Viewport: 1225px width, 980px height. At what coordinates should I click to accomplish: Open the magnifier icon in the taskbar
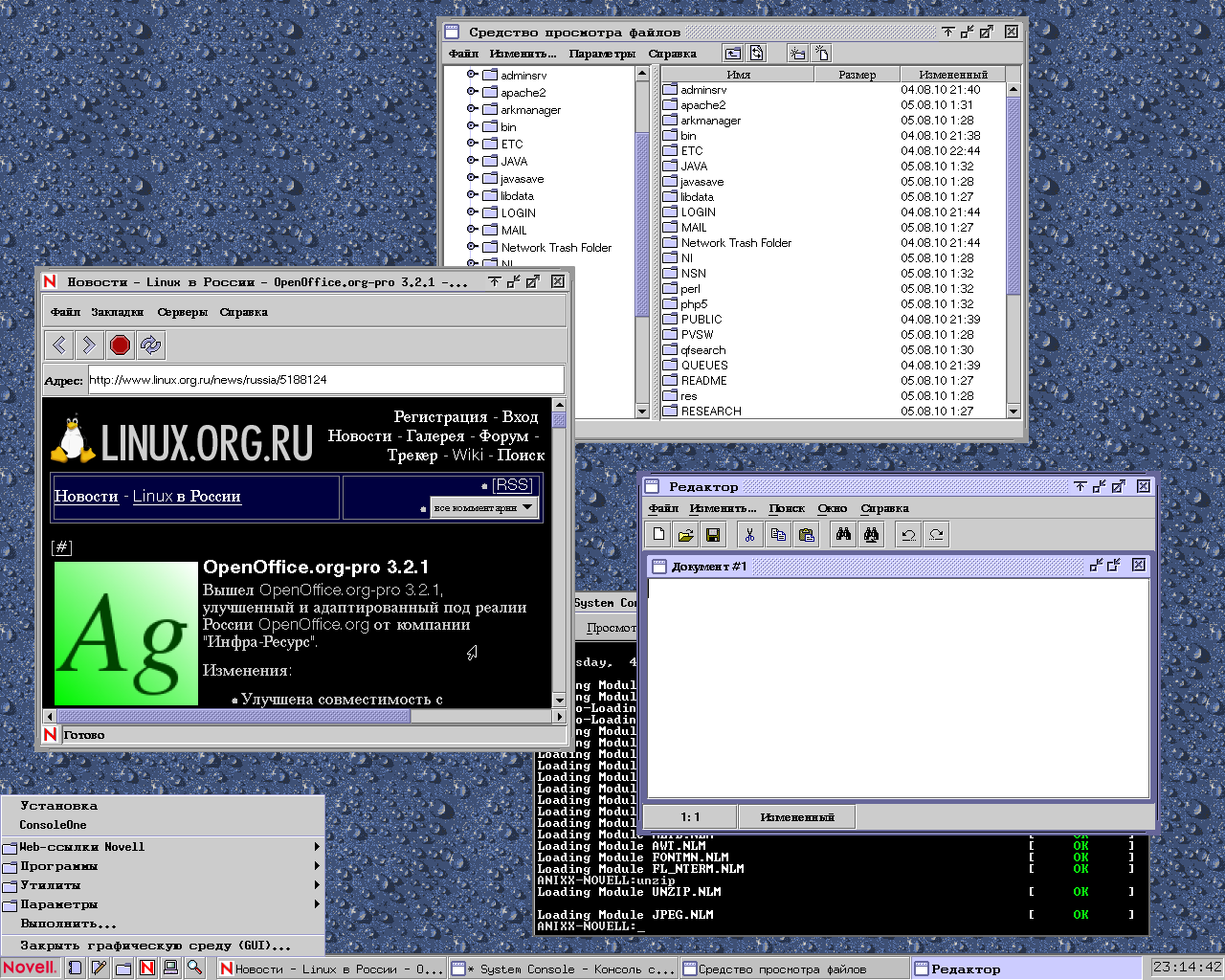coord(194,968)
